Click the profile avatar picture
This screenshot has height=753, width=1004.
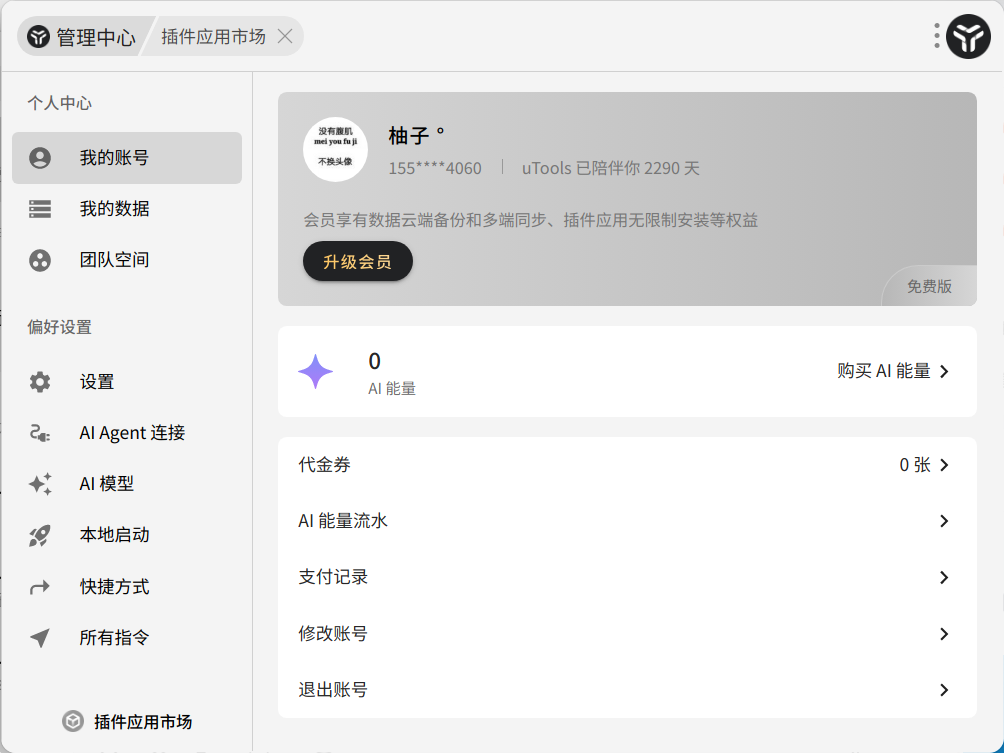pos(335,149)
